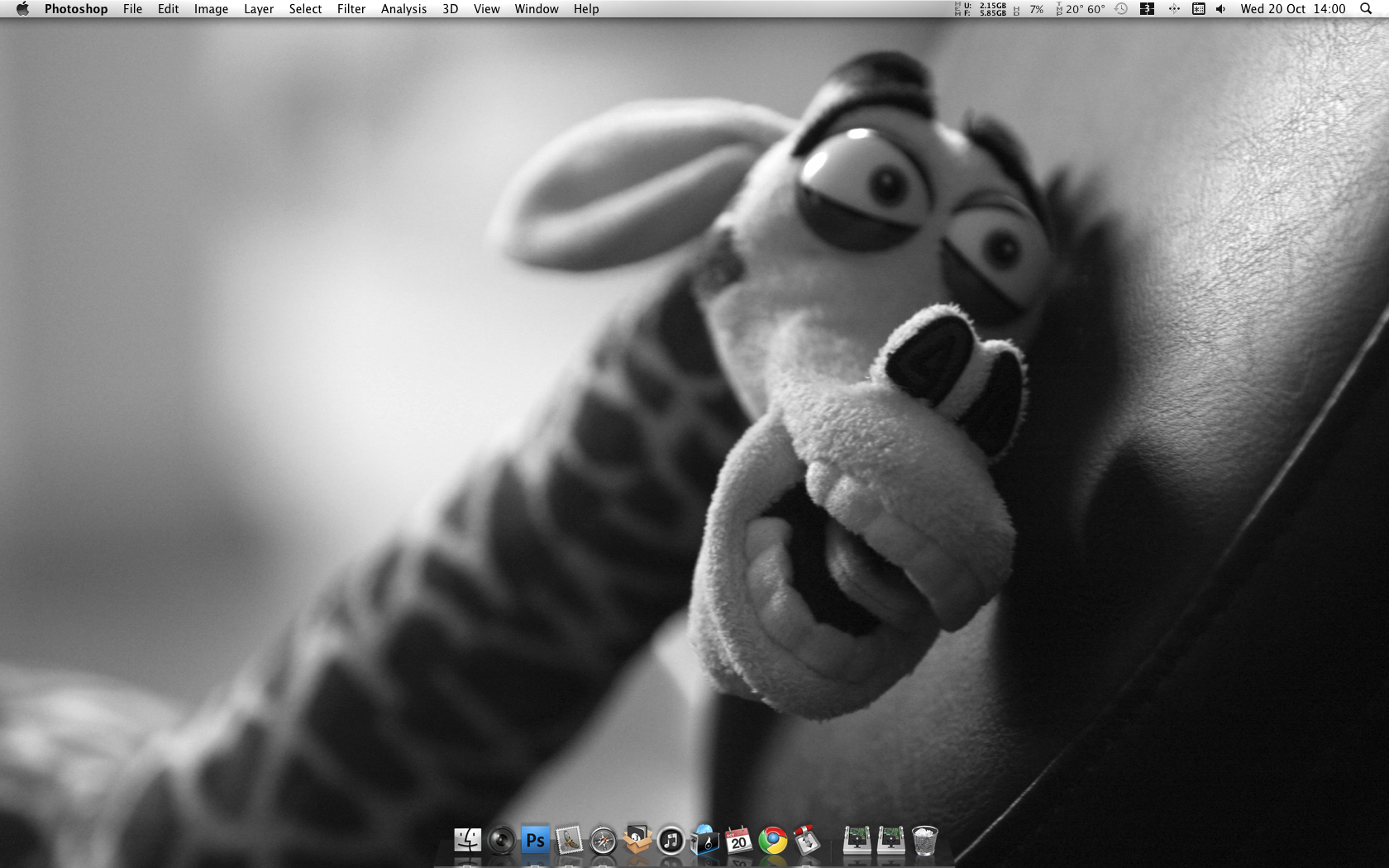Open the second hard drive stack in the Dock
Image resolution: width=1389 pixels, height=868 pixels.
pos(890,841)
